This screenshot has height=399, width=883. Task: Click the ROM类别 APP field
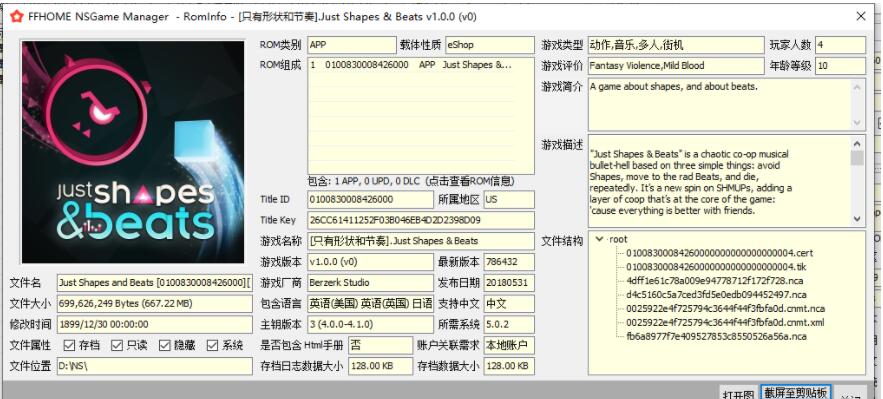352,45
